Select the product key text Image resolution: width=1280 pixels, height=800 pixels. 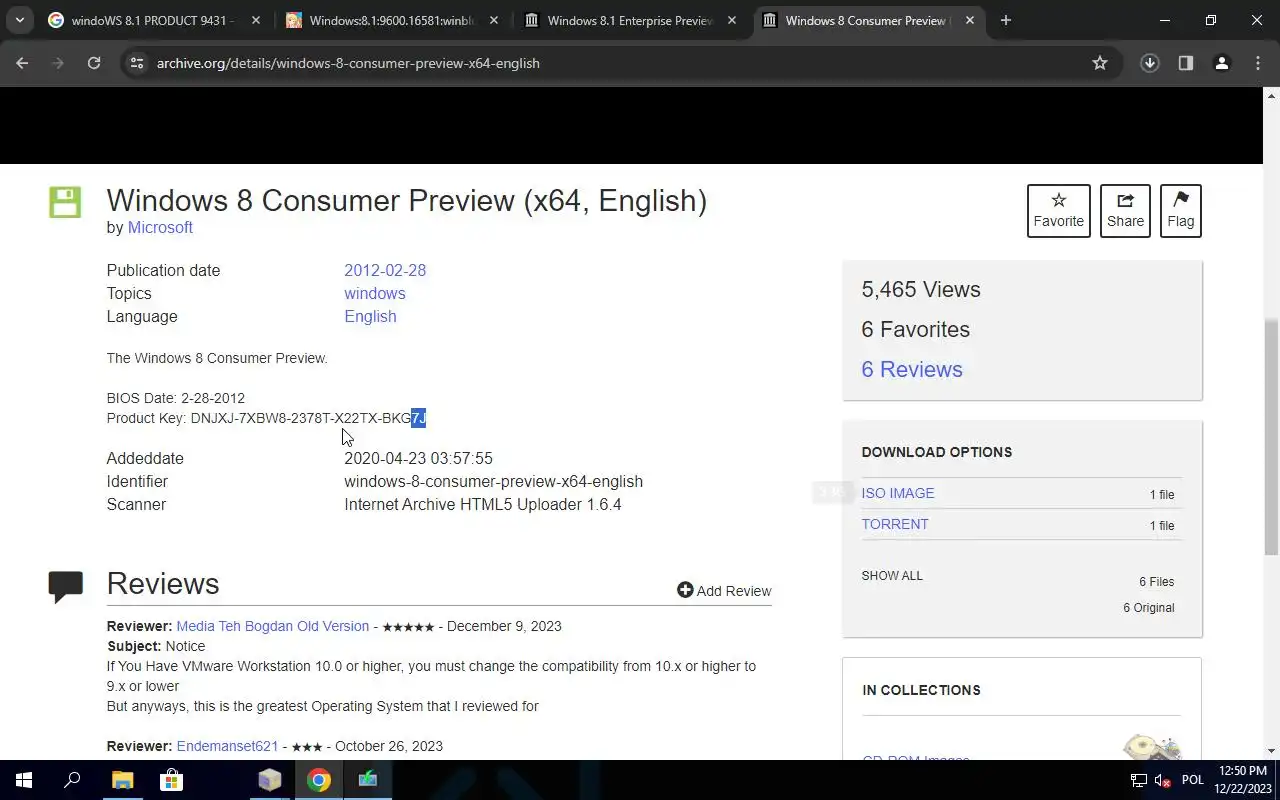[308, 418]
